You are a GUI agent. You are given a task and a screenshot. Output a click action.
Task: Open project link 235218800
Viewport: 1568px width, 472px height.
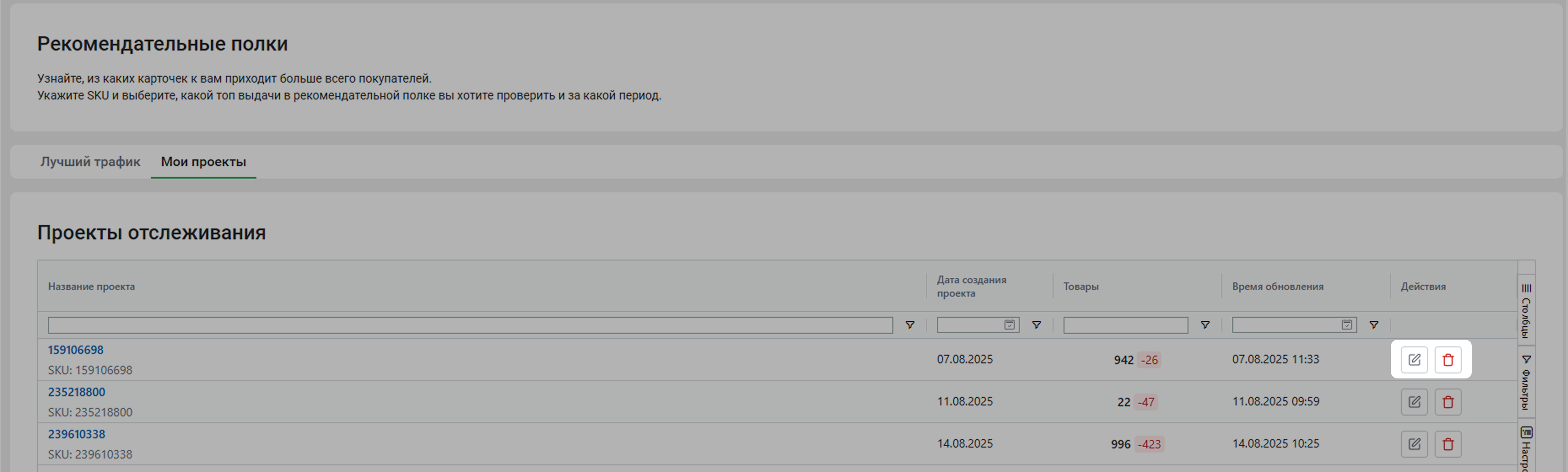click(x=77, y=392)
